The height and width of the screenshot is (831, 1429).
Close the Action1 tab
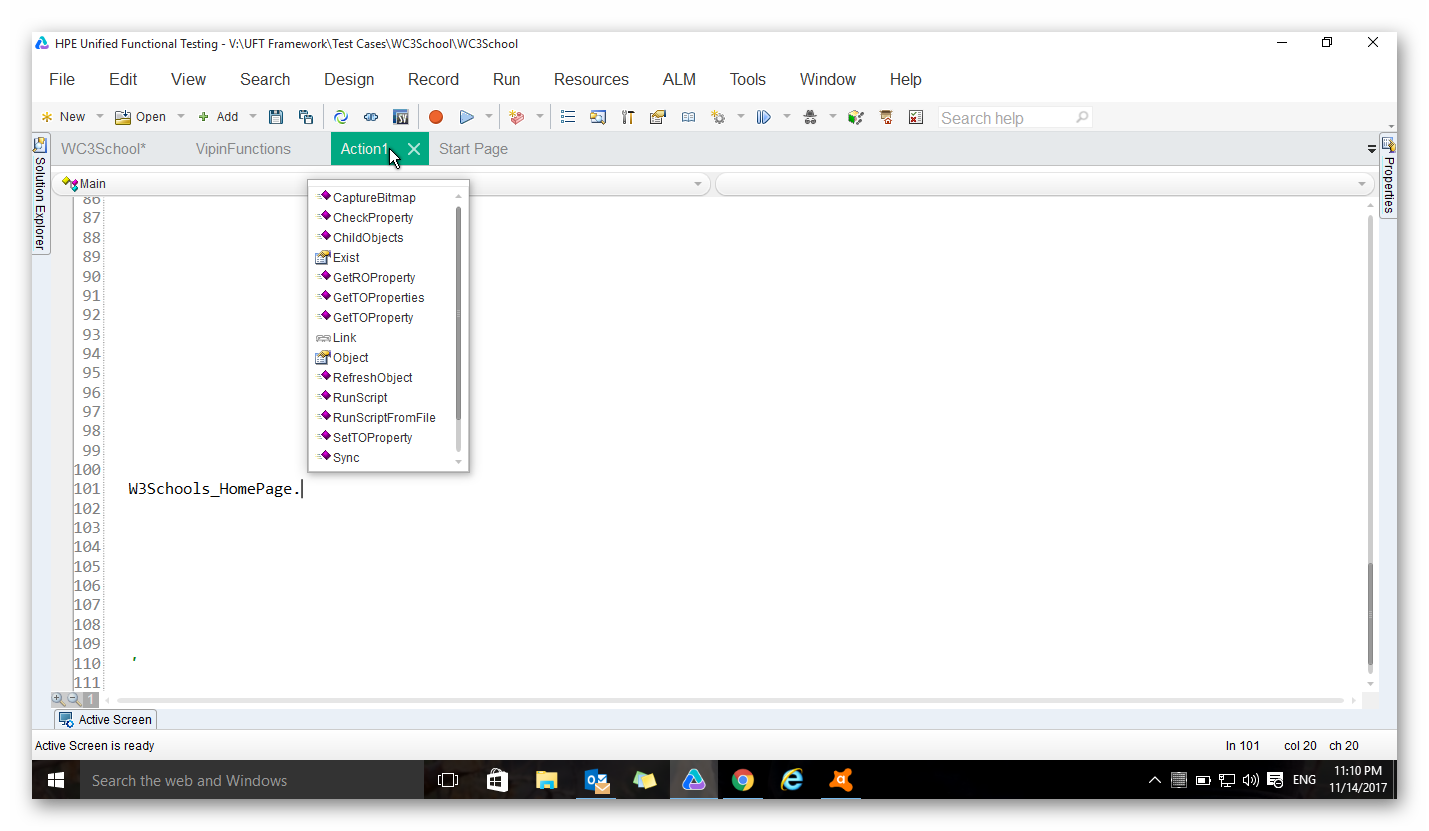[x=414, y=149]
